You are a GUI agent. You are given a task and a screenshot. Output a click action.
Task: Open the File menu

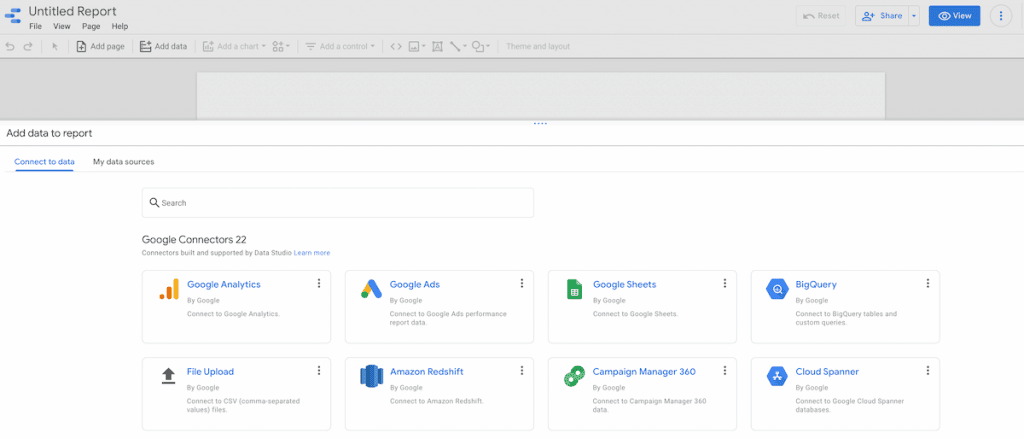click(x=35, y=27)
